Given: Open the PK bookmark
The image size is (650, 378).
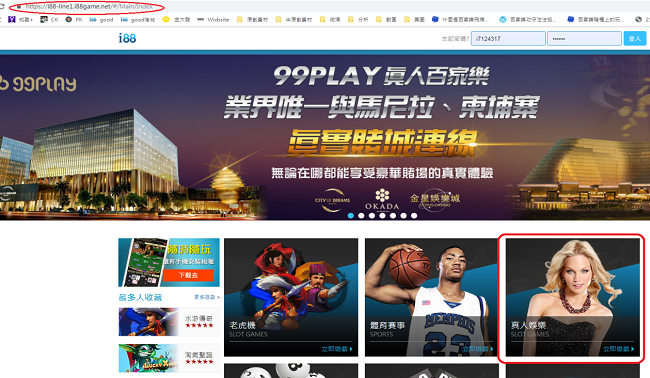Looking at the screenshot, I should pos(74,19).
